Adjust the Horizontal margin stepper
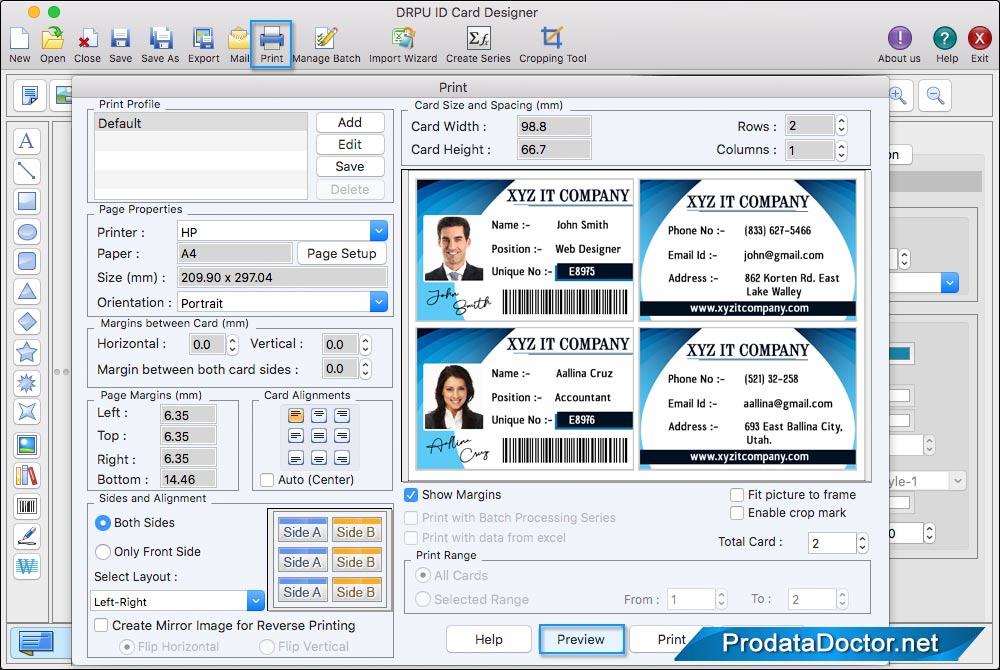This screenshot has width=1000, height=670. (x=233, y=345)
